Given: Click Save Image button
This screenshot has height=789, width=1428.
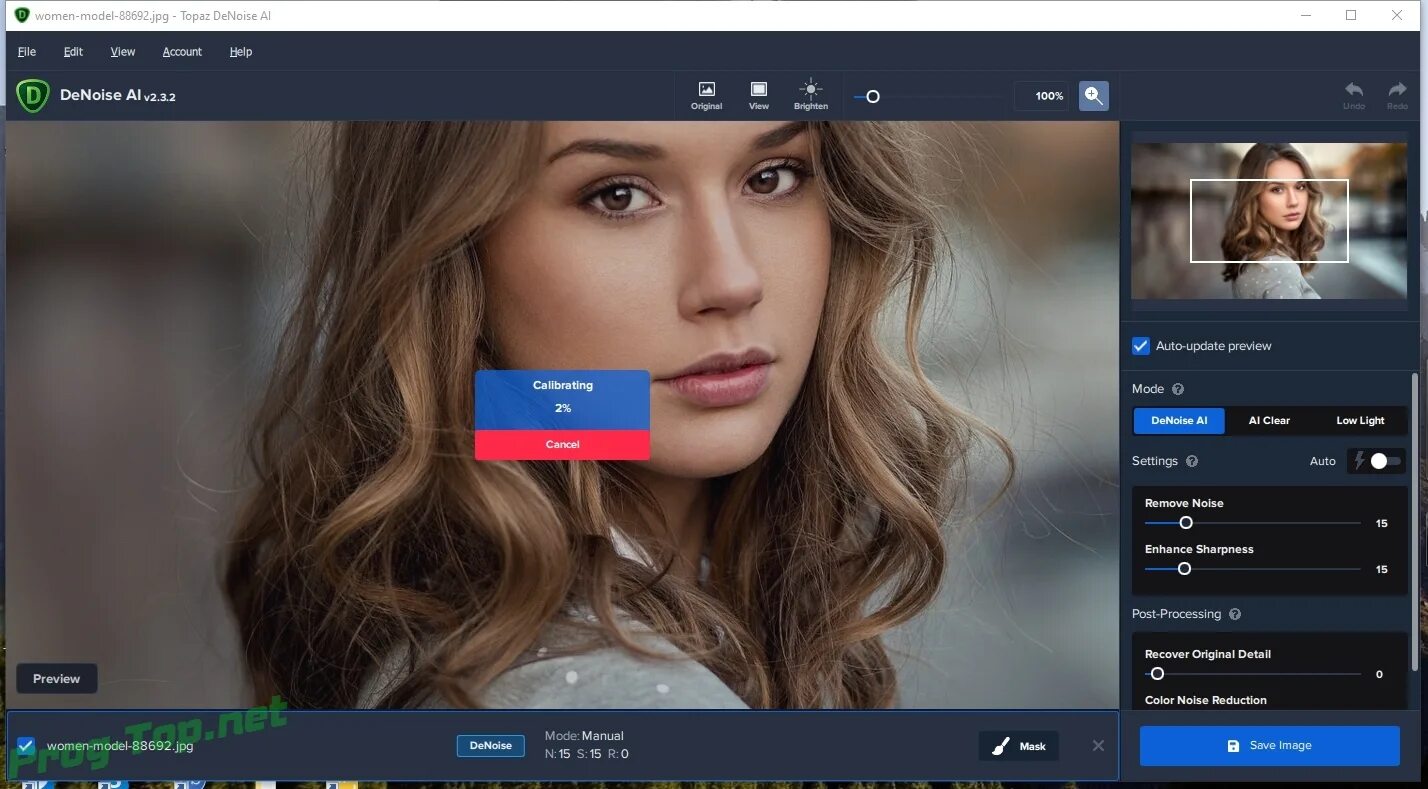Looking at the screenshot, I should pyautogui.click(x=1269, y=746).
